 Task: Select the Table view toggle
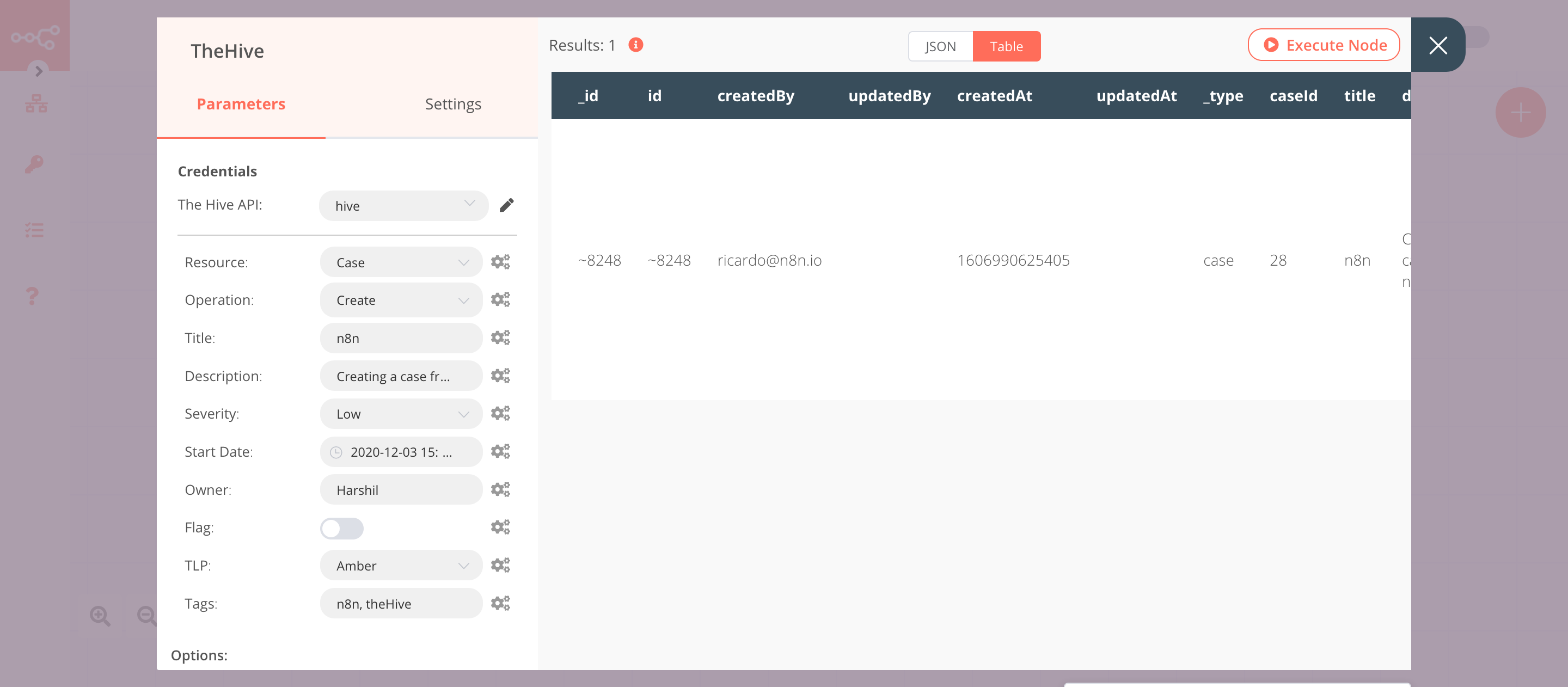click(1006, 46)
